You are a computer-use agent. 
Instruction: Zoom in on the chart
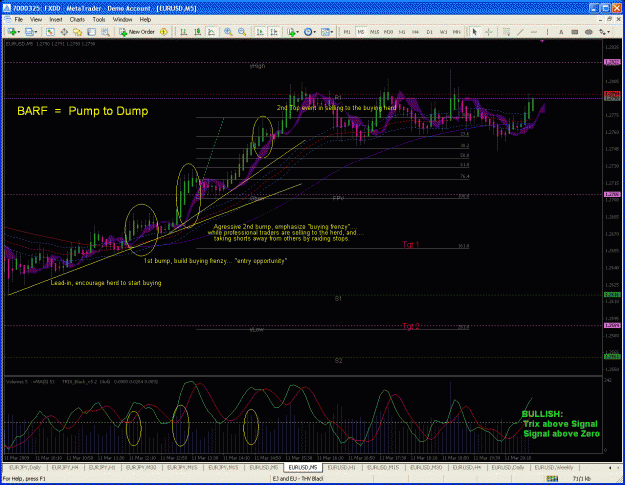click(x=228, y=32)
